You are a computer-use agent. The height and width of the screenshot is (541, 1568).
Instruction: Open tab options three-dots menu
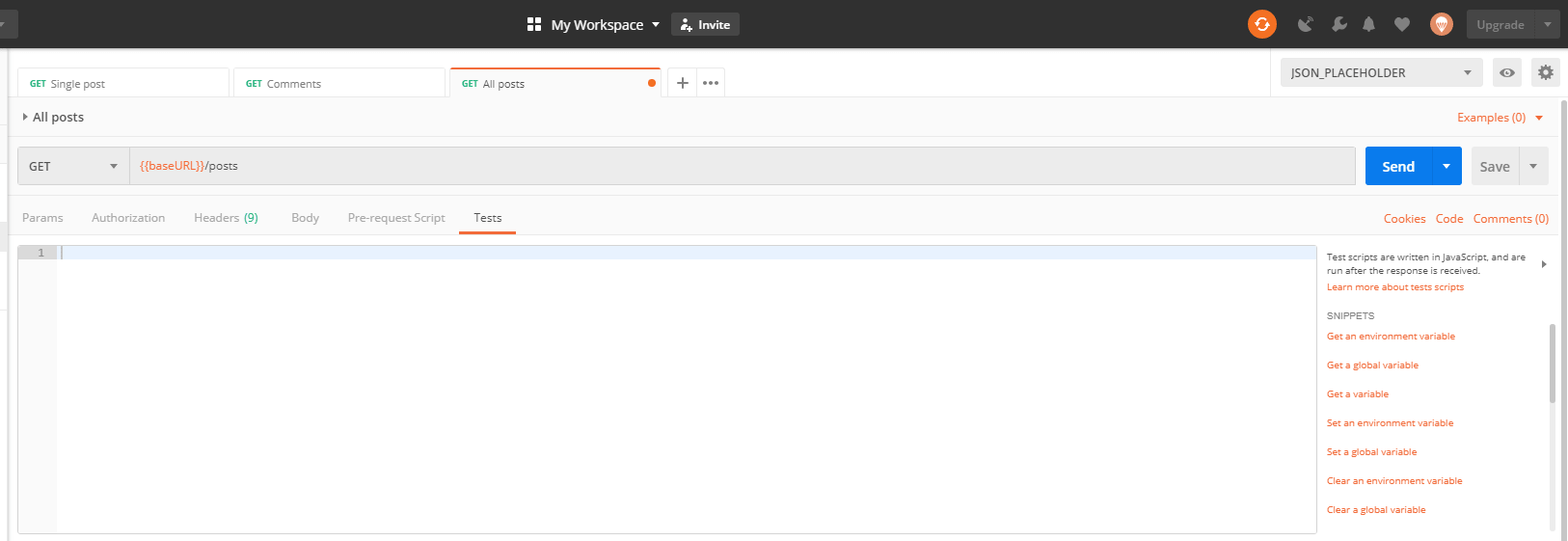click(x=711, y=83)
